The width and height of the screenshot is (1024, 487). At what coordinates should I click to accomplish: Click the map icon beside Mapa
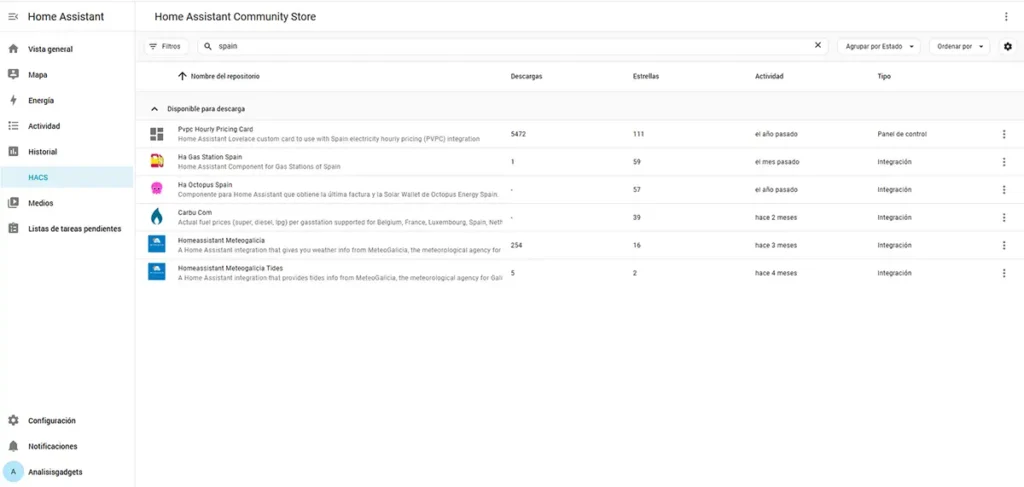coord(13,74)
